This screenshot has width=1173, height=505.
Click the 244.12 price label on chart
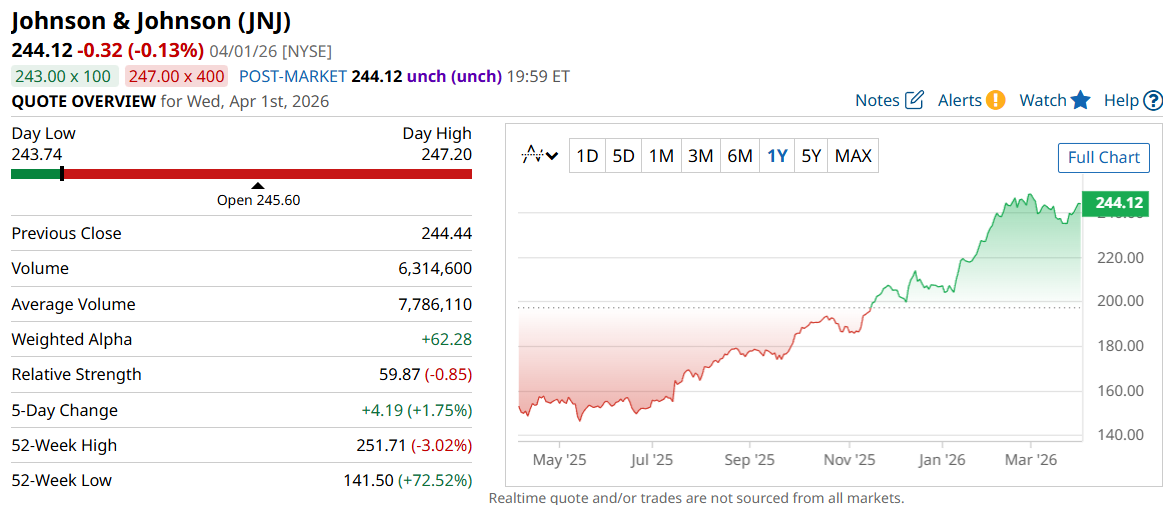coord(1118,204)
